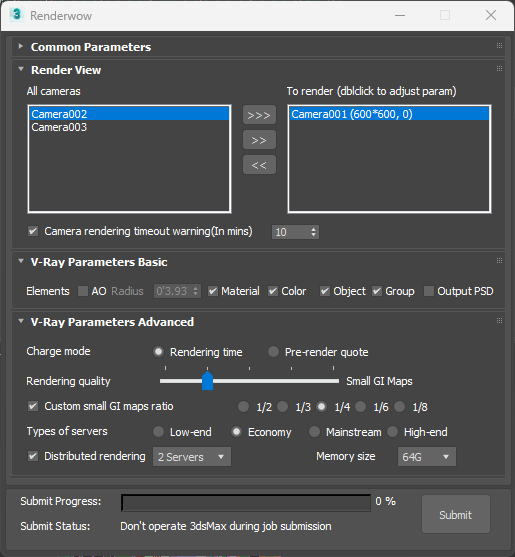Collapse the V-Ray Parameters Basic rollout

[x=21, y=261]
